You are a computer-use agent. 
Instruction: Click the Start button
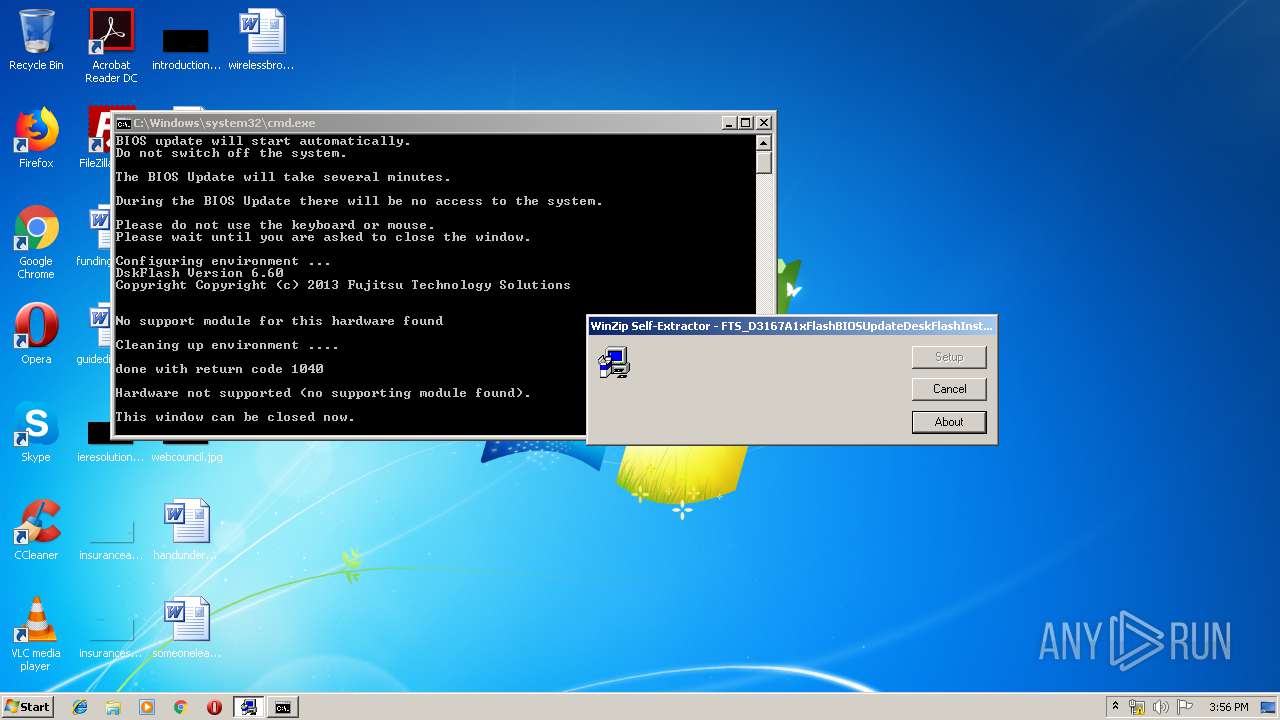click(x=28, y=707)
